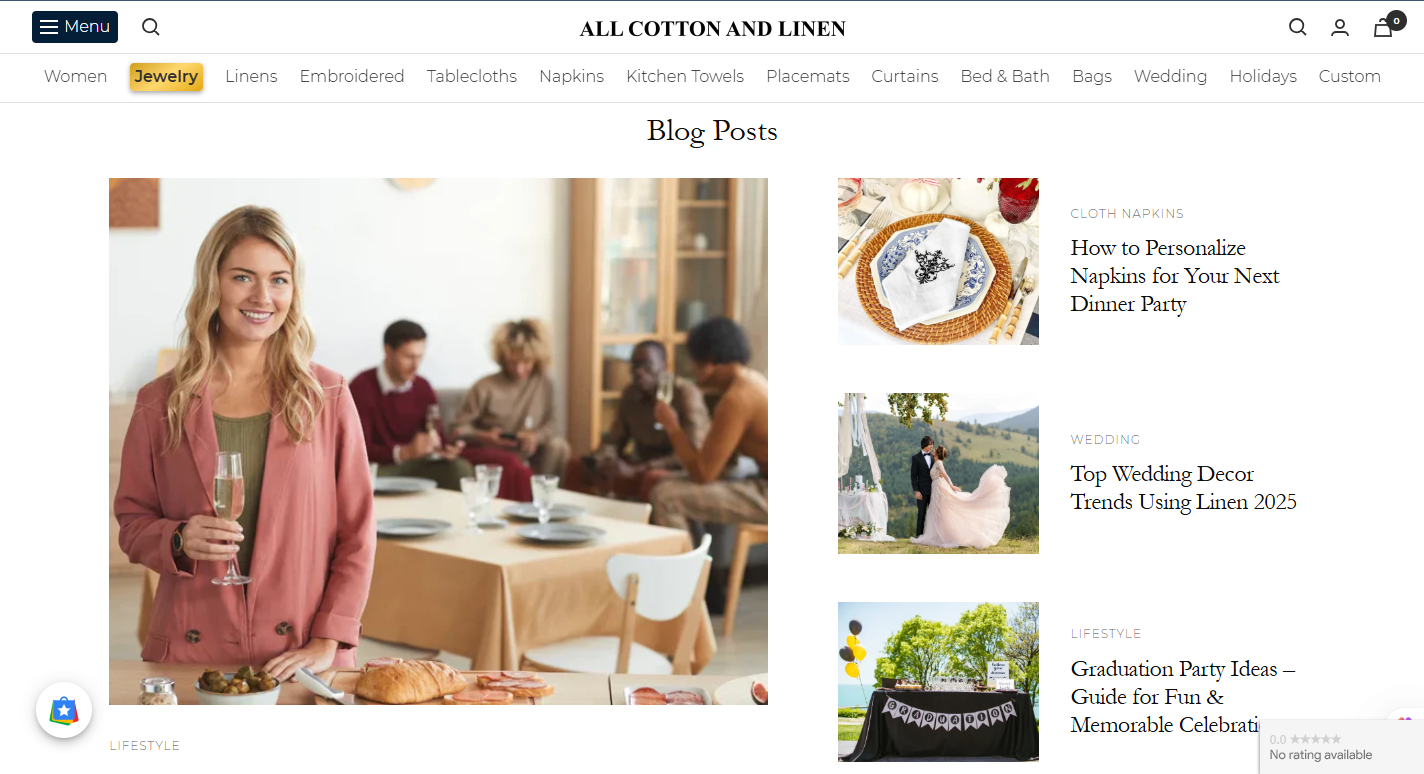Open the hamburger Menu
The image size is (1424, 774).
(74, 27)
